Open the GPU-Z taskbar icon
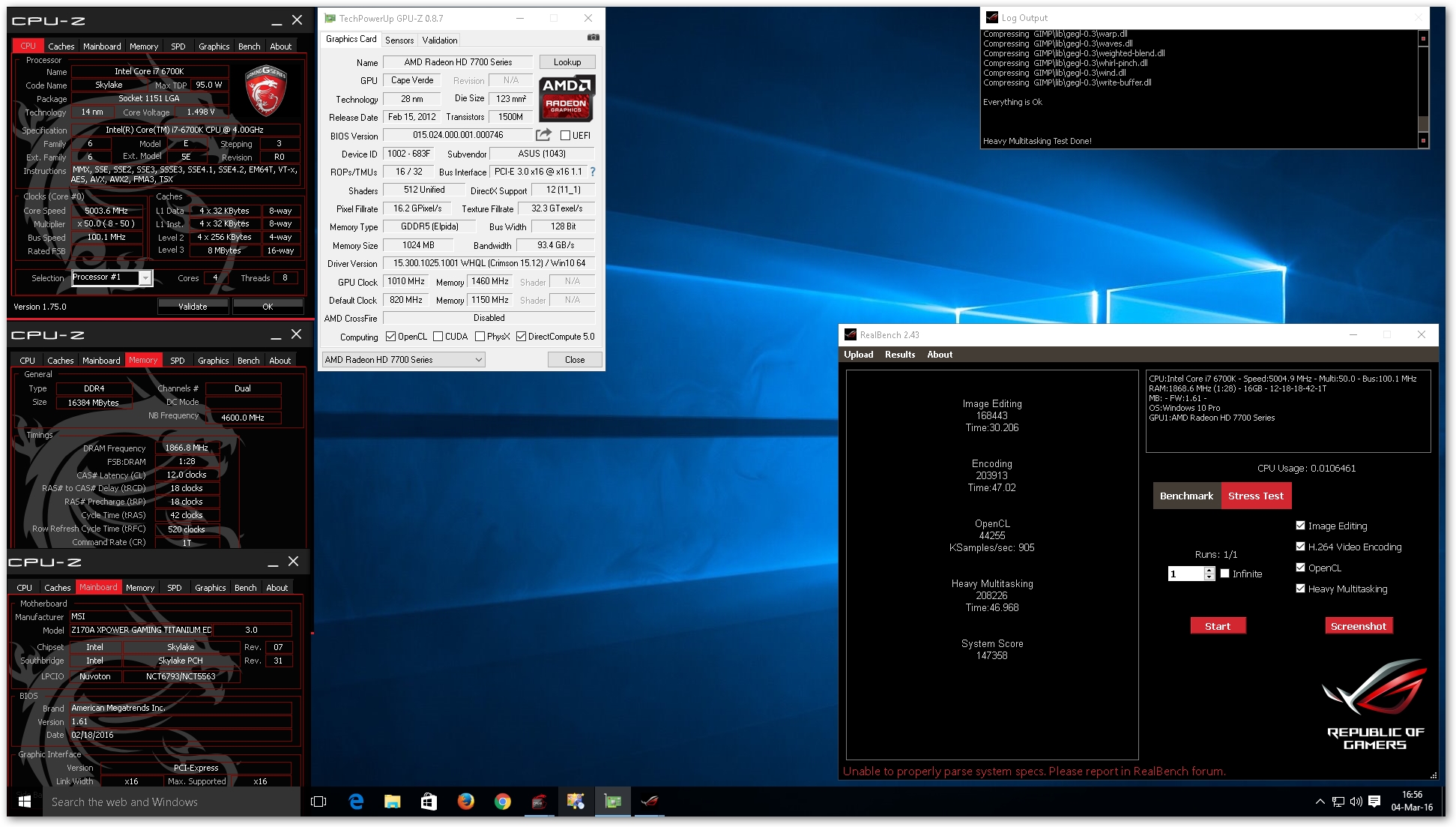Viewport: 1456px width, 827px height. click(612, 802)
